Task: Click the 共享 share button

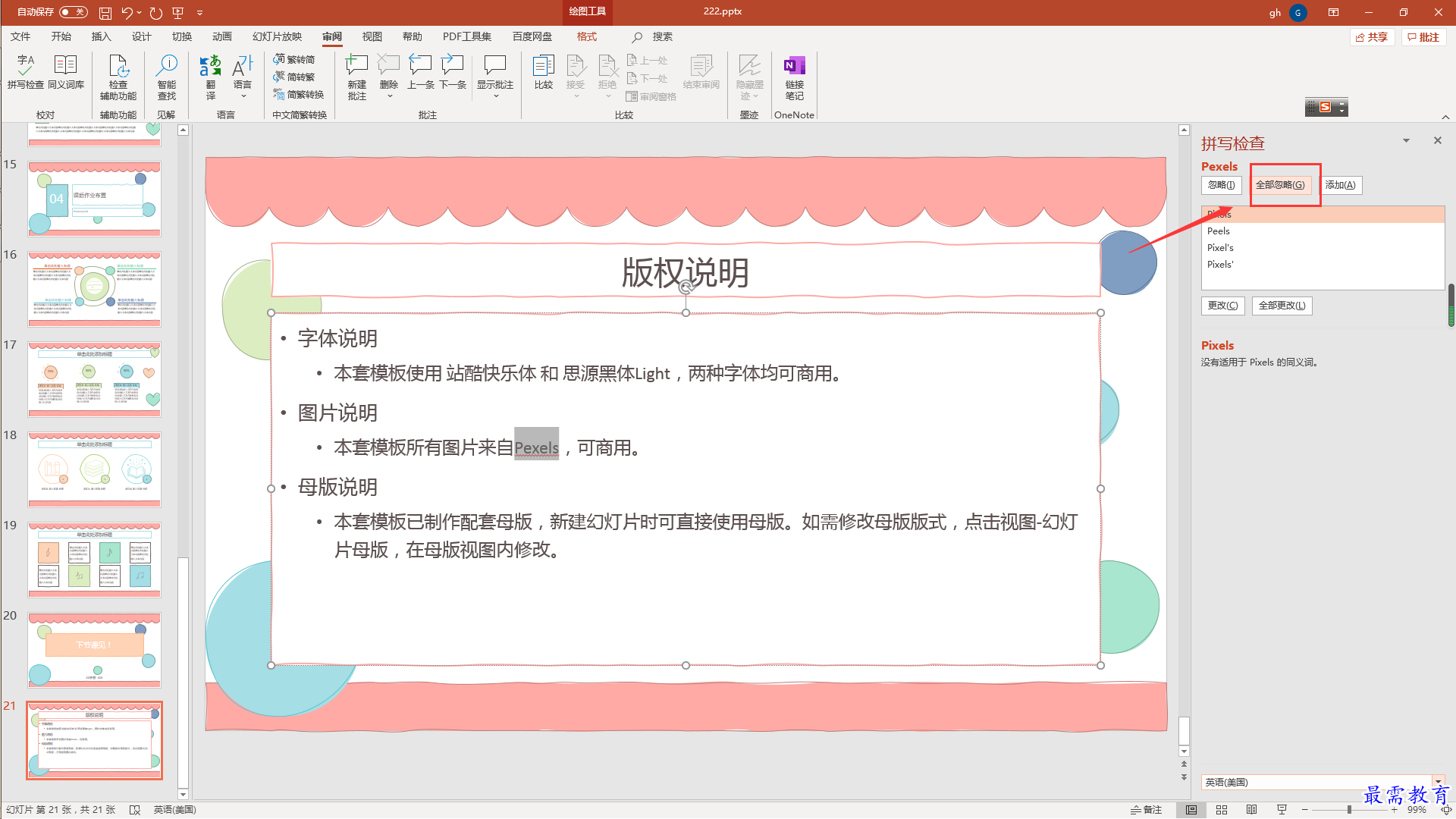Action: point(1372,37)
